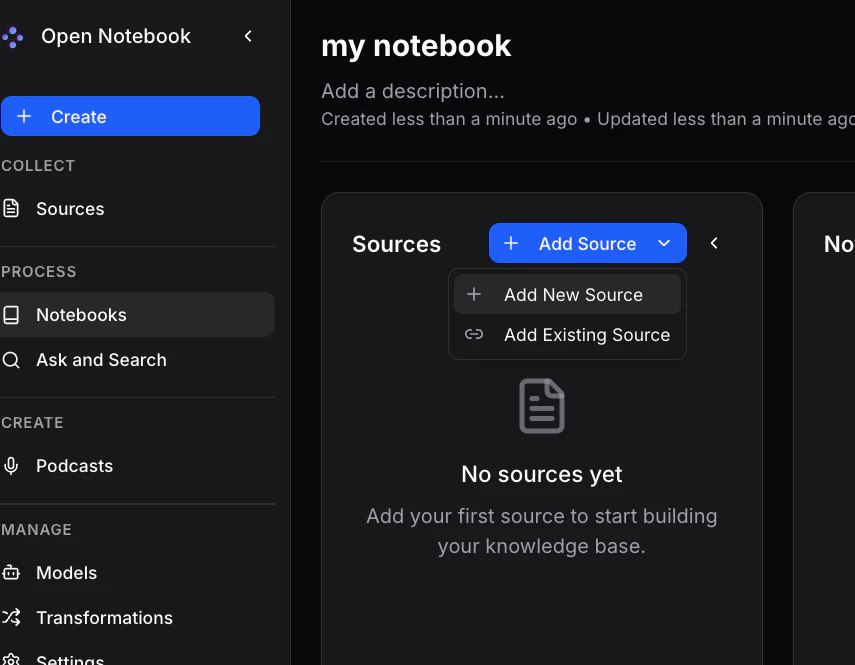The image size is (855, 665).
Task: Click the No sources yet heading
Action: coord(541,474)
